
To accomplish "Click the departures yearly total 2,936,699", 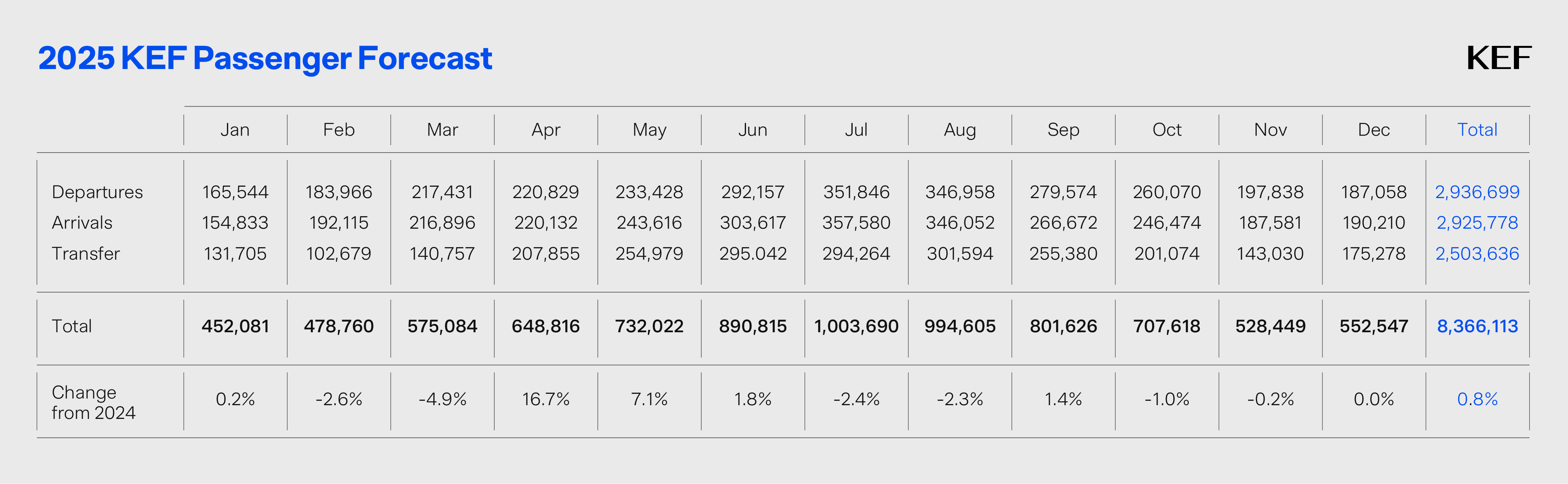I will click(x=1477, y=192).
